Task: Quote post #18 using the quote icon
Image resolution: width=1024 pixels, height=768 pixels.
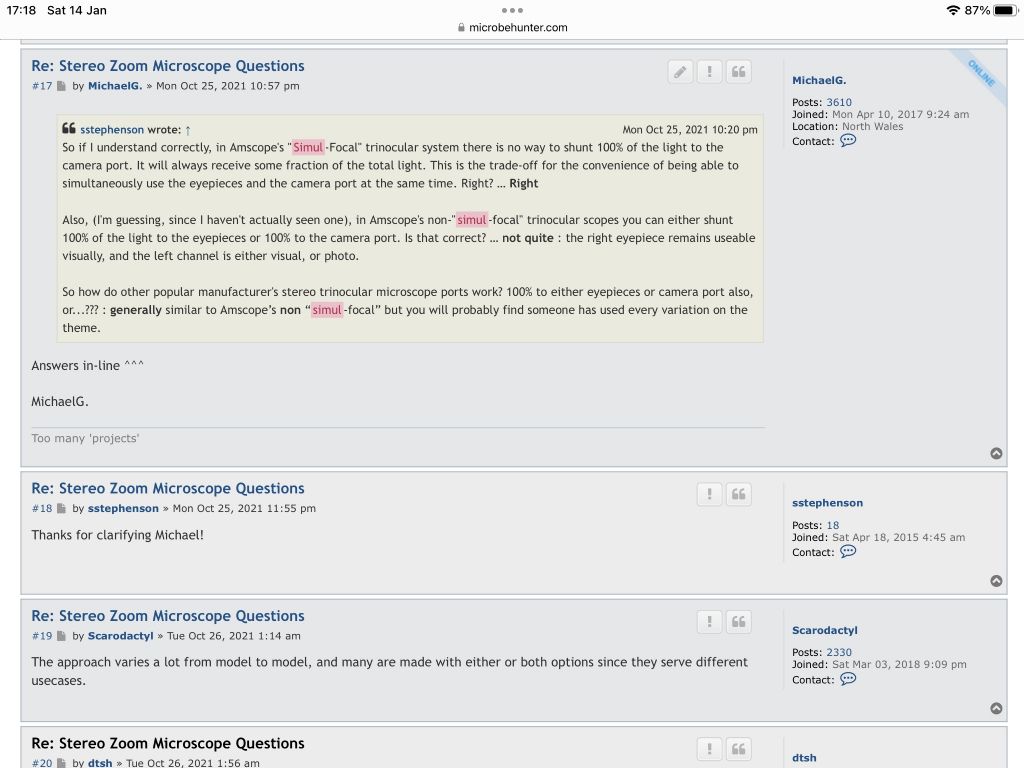Action: tap(739, 494)
